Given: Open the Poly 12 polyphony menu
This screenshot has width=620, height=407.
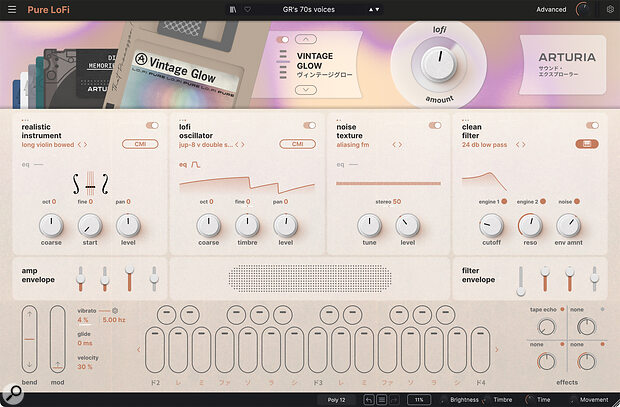Looking at the screenshot, I should pyautogui.click(x=336, y=400).
